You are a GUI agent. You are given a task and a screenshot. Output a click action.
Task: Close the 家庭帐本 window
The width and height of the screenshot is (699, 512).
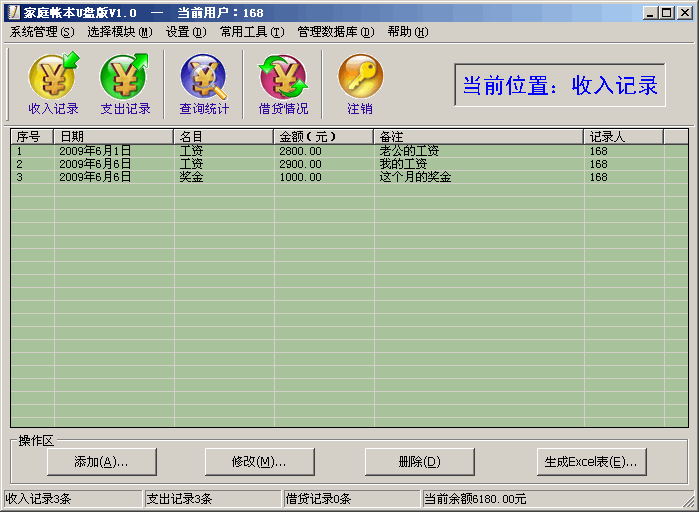684,13
